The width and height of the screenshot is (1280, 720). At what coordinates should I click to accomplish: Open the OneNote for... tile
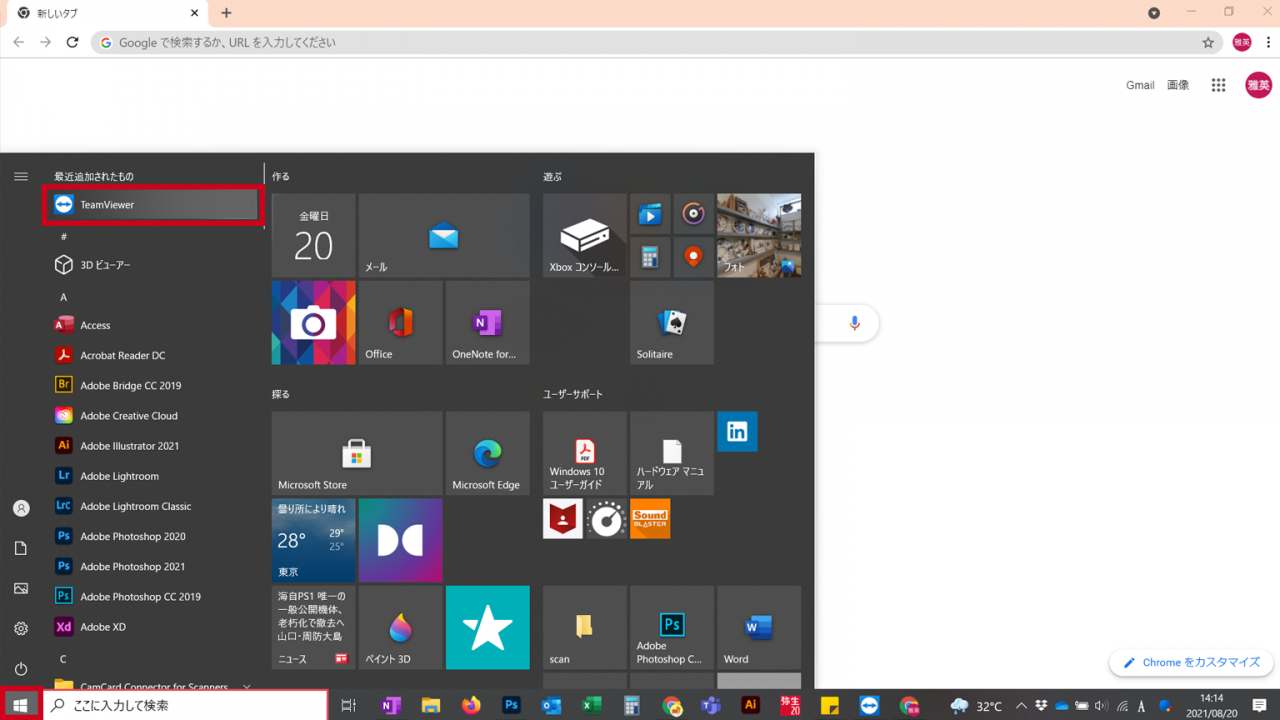[x=487, y=322]
